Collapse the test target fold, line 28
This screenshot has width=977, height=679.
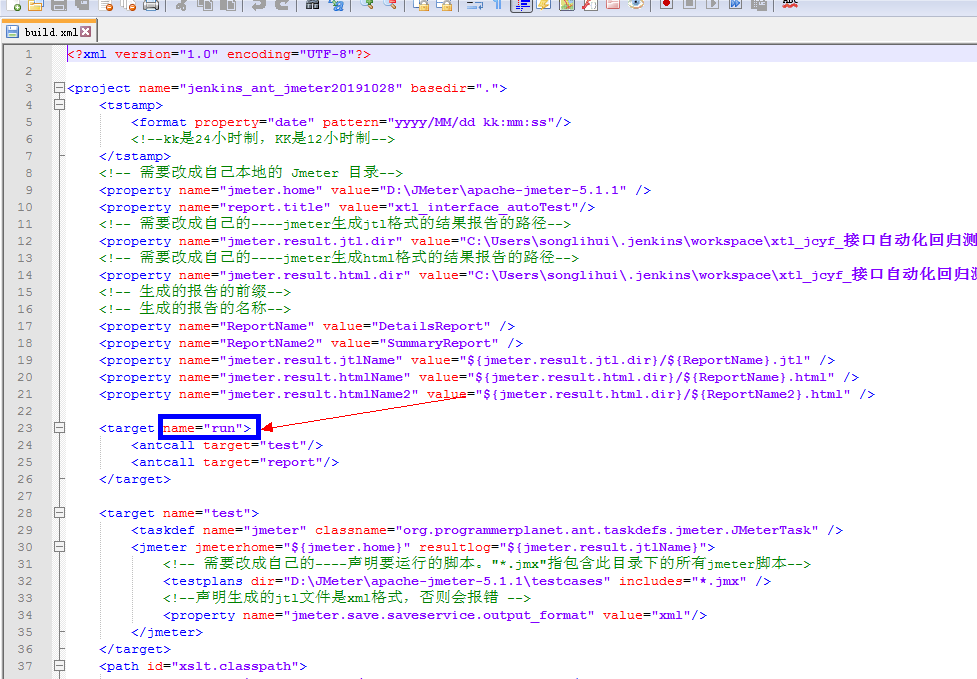pos(59,513)
